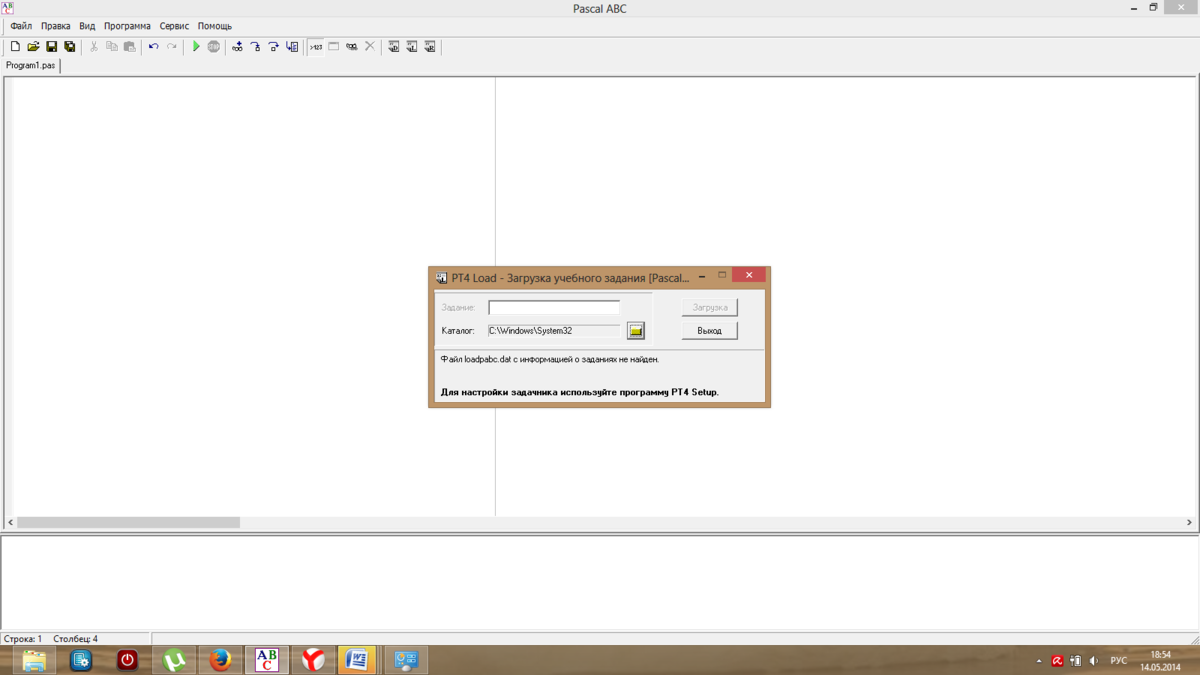
Task: Click the yellow browse folder icon beside Каталог
Action: [635, 331]
